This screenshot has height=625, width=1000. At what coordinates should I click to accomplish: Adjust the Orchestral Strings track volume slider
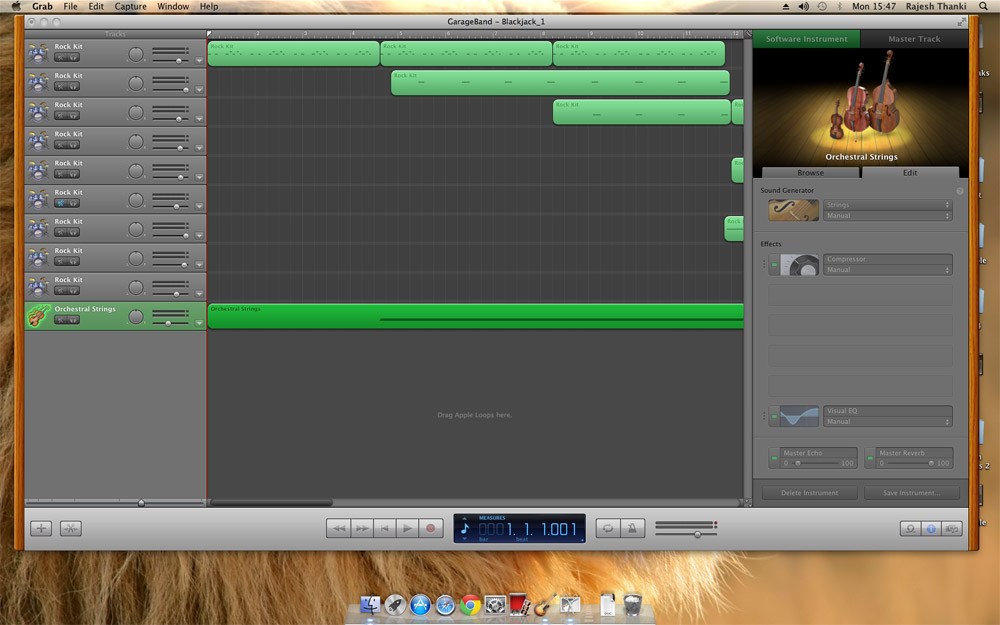170,323
